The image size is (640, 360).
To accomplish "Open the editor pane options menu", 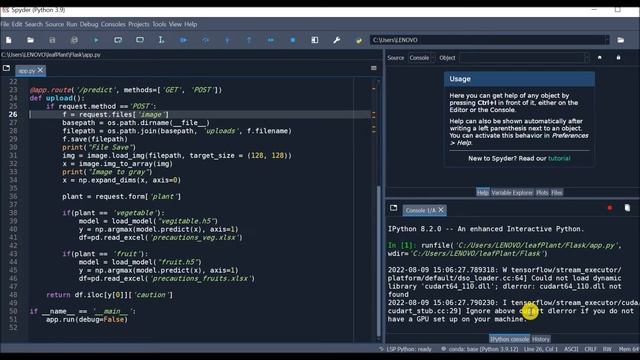I will point(373,68).
